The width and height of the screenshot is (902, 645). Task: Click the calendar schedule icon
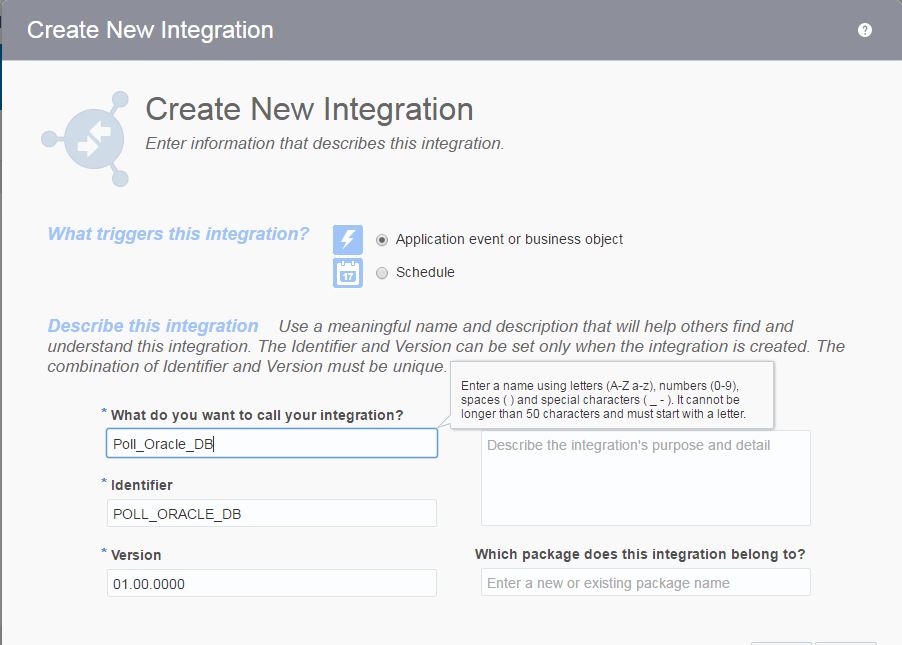tap(348, 272)
